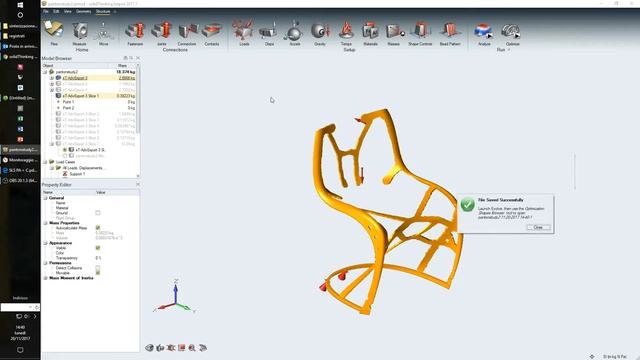
Task: Click the Windows Start button
Action: point(20,5)
